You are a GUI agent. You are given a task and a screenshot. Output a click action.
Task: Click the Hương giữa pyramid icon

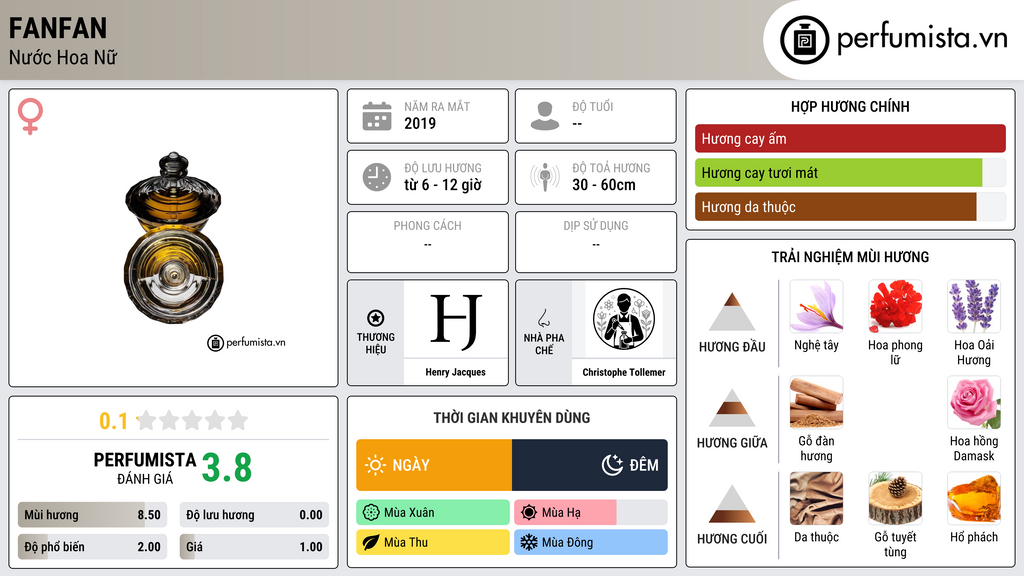tap(732, 408)
